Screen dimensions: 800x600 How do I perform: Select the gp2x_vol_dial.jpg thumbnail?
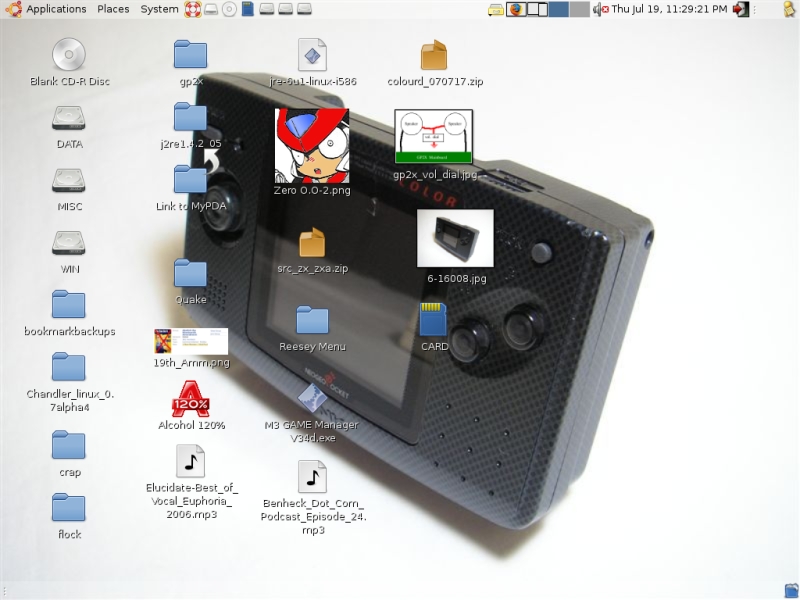click(x=434, y=136)
